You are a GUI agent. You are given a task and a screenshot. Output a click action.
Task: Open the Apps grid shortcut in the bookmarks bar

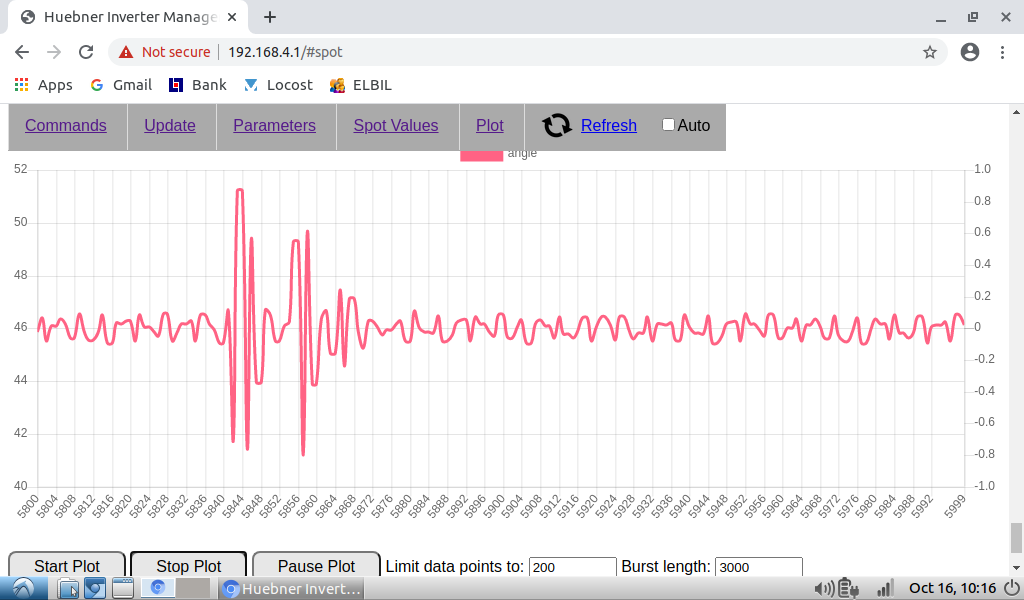(43, 85)
